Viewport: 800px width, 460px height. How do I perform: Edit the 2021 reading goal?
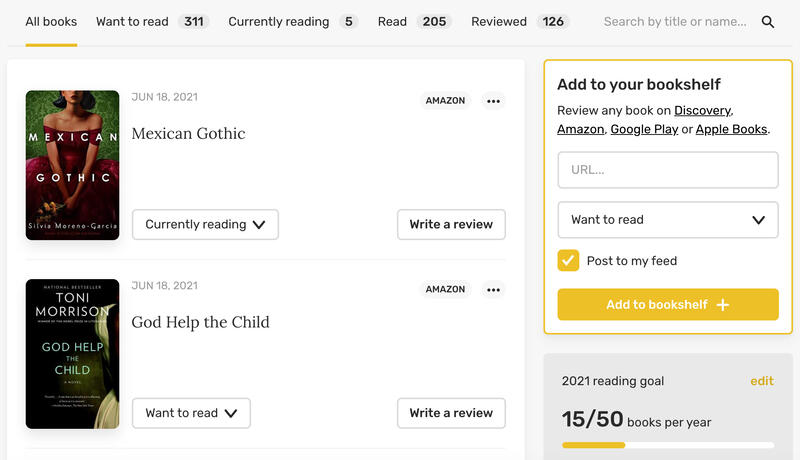tap(762, 381)
